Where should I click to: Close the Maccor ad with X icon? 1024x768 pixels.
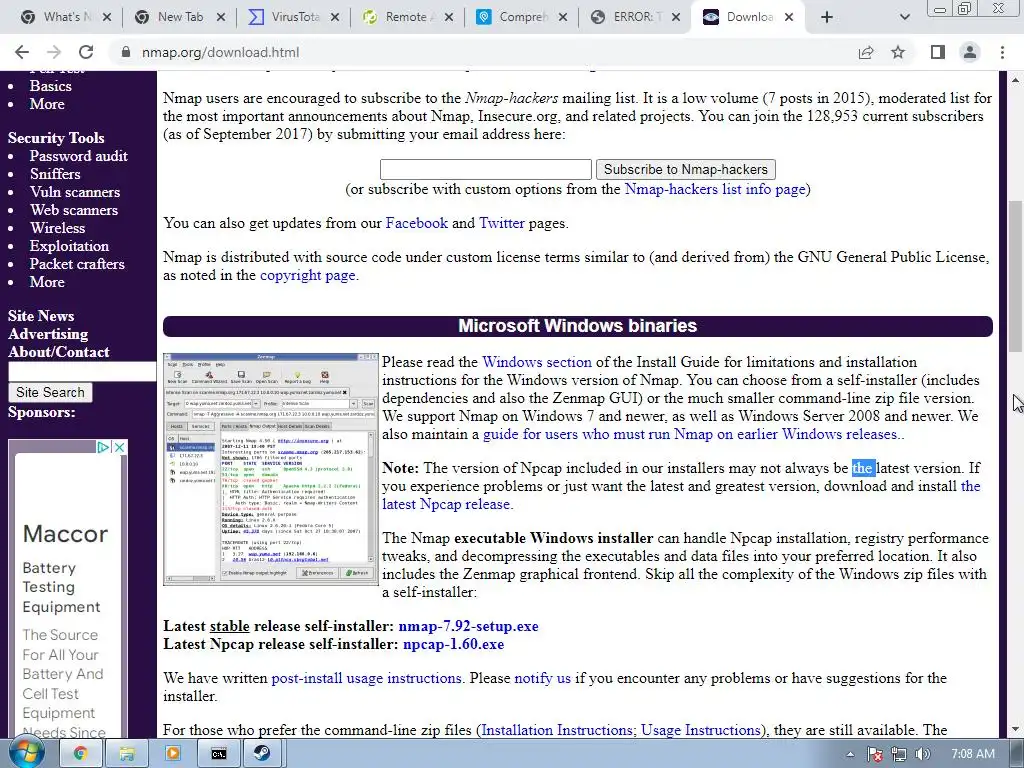[120, 447]
